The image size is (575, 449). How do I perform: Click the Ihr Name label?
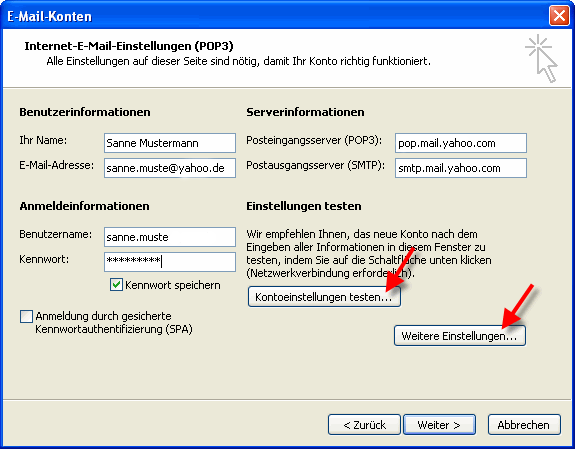click(x=43, y=140)
